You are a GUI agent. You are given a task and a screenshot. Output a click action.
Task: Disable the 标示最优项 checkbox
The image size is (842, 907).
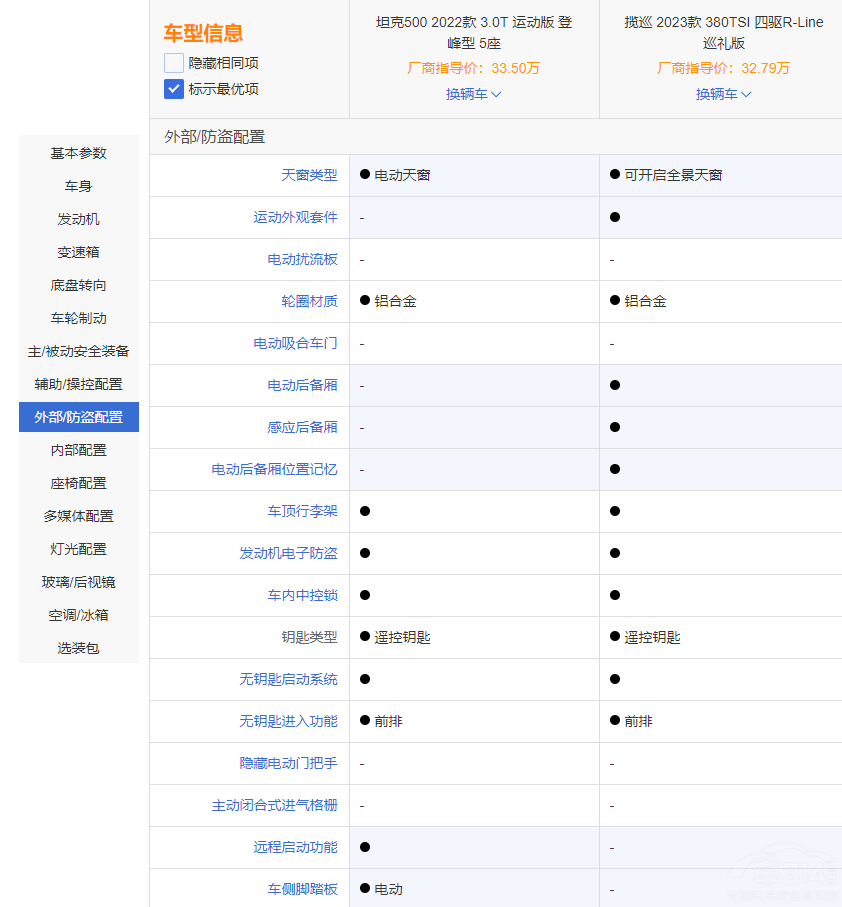tap(173, 89)
